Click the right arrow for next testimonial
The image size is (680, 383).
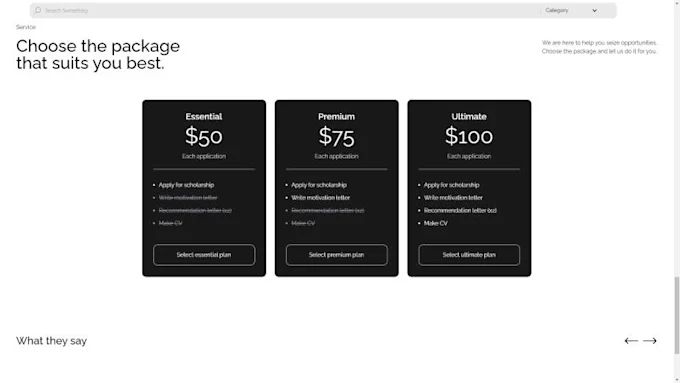click(x=650, y=341)
